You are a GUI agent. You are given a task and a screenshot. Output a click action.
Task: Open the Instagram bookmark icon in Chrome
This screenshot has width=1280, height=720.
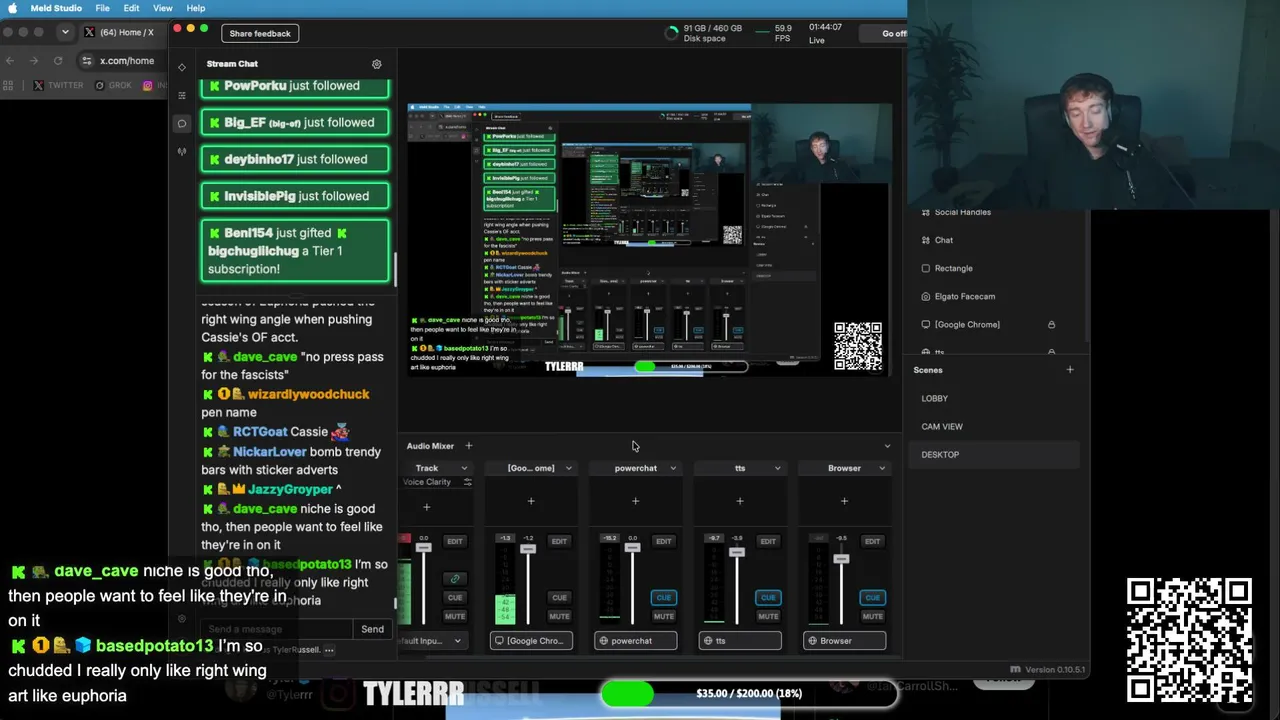pos(148,86)
